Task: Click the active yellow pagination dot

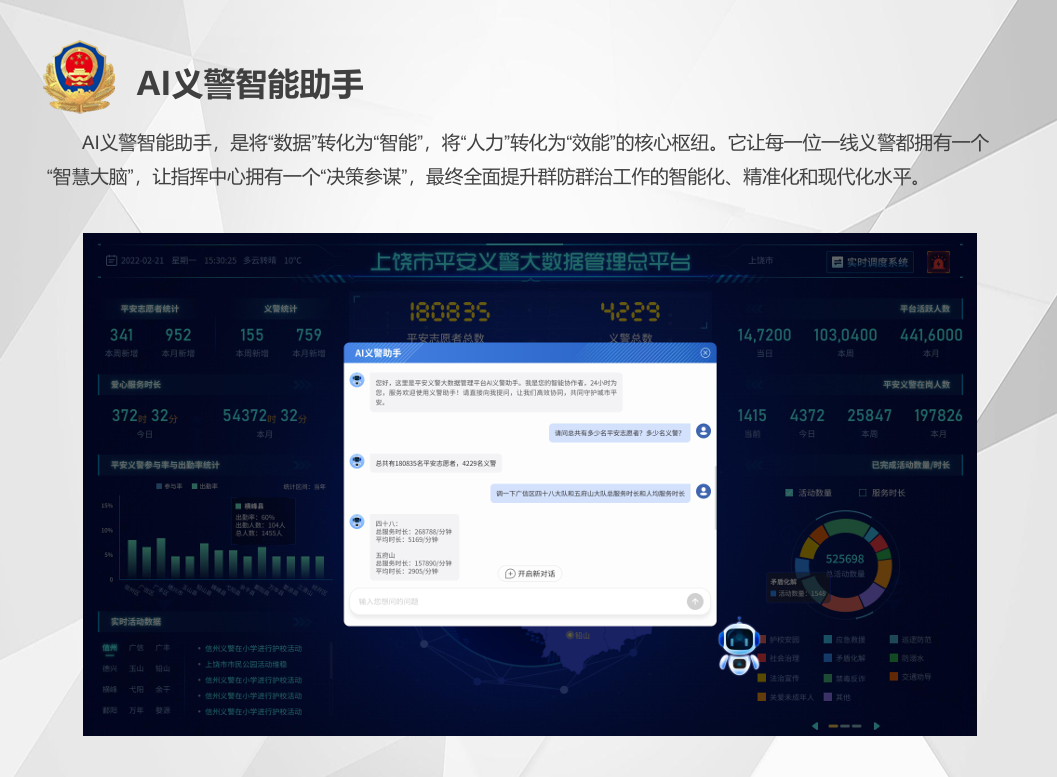Action: pyautogui.click(x=833, y=726)
